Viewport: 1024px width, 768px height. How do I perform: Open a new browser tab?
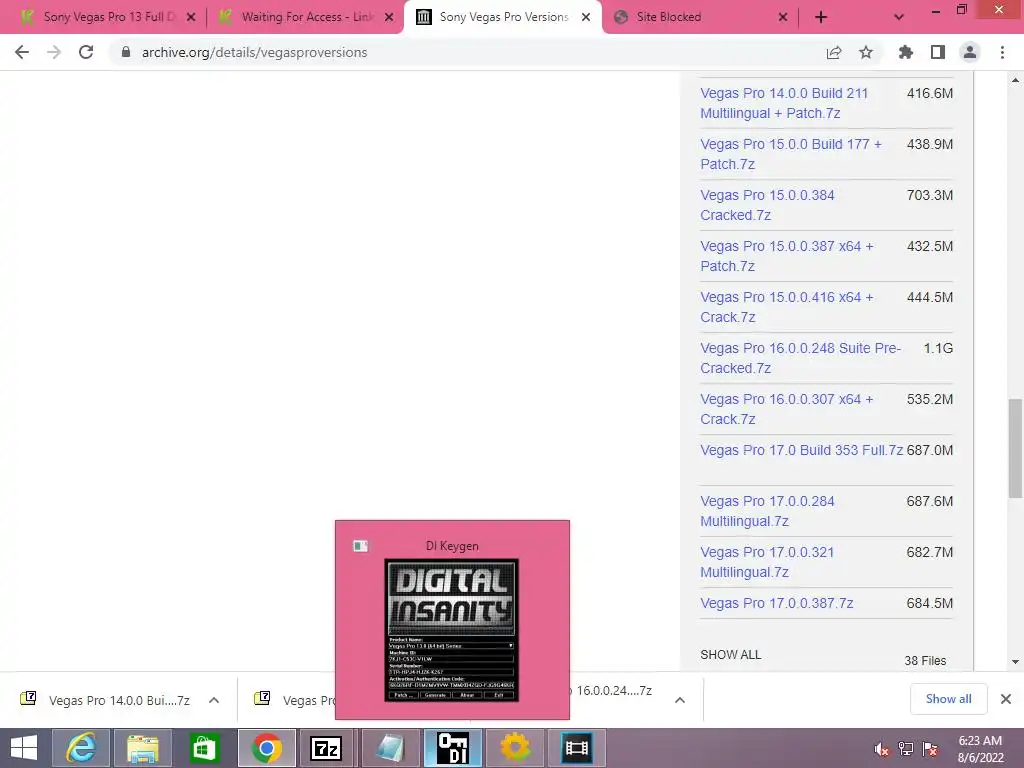coord(821,18)
